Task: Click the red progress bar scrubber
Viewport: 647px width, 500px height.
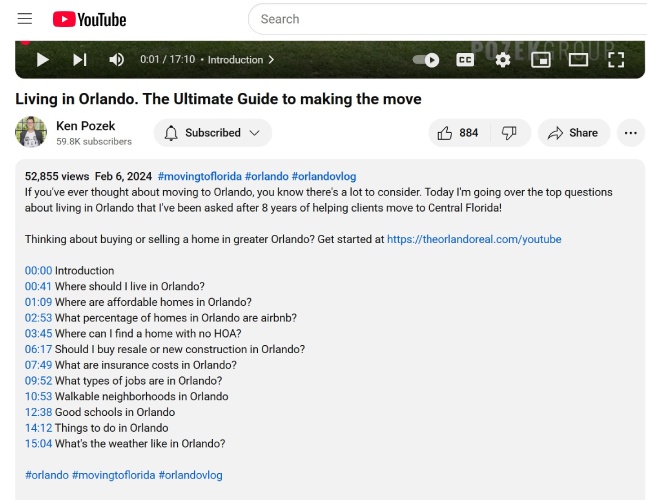Action: (25, 42)
